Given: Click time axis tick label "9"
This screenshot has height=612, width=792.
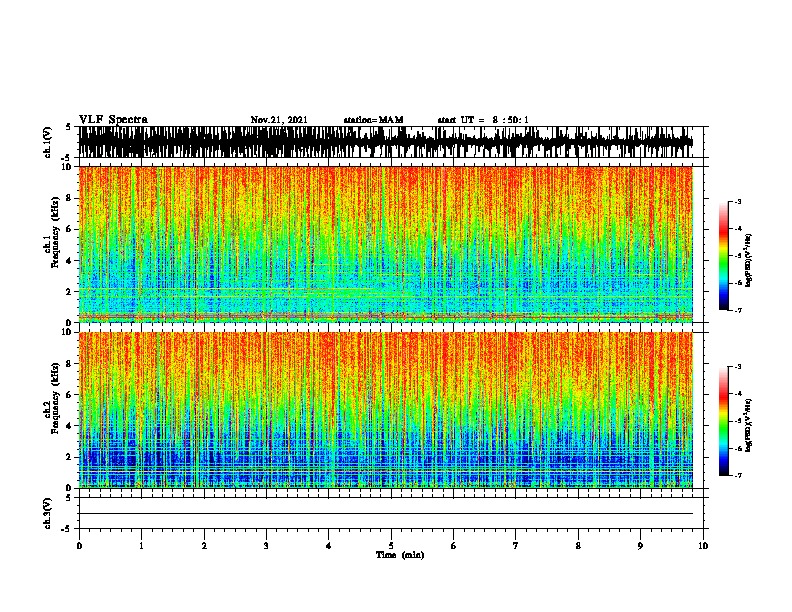Looking at the screenshot, I should [640, 546].
